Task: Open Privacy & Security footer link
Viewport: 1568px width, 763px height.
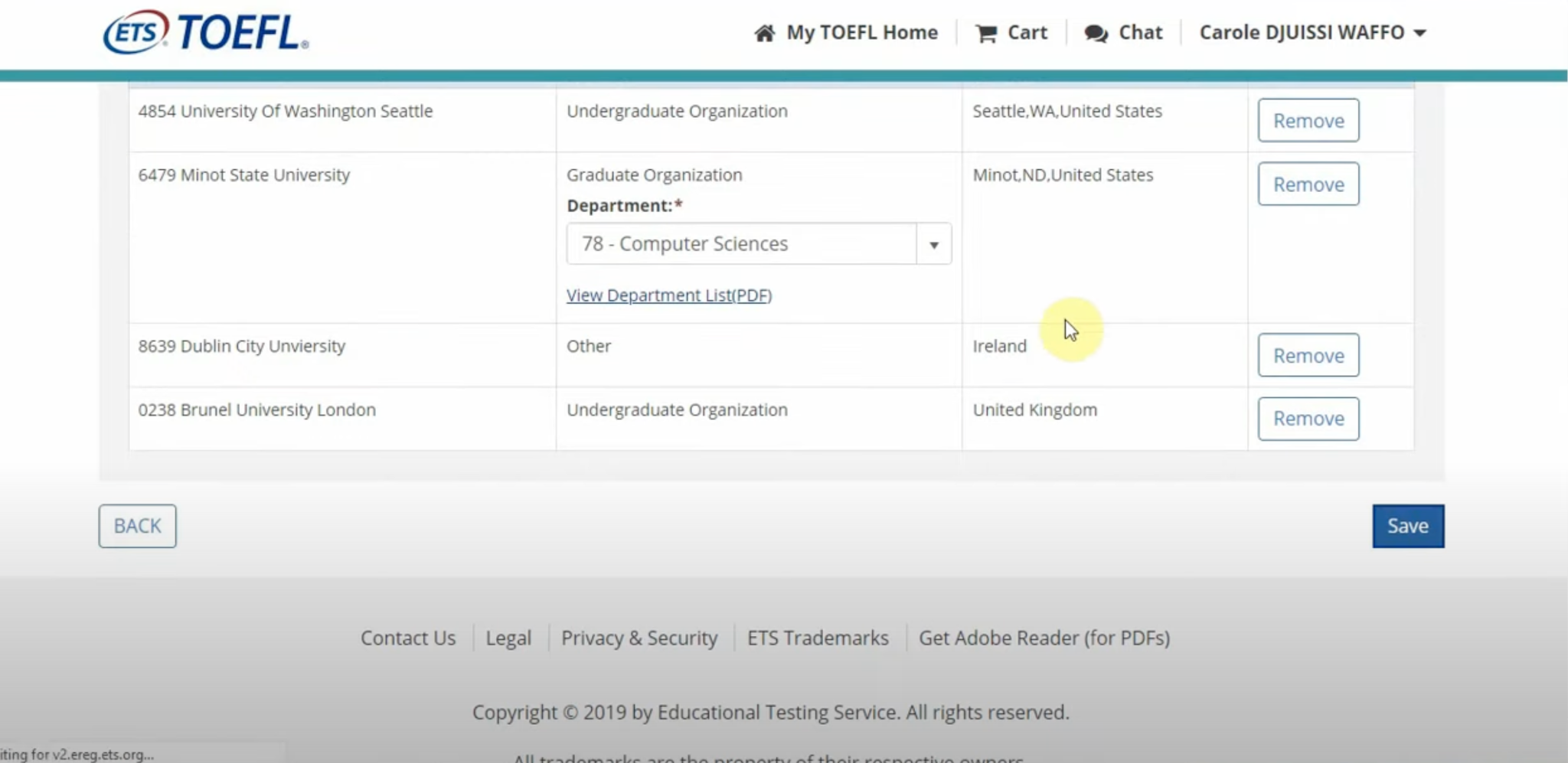Action: point(639,638)
